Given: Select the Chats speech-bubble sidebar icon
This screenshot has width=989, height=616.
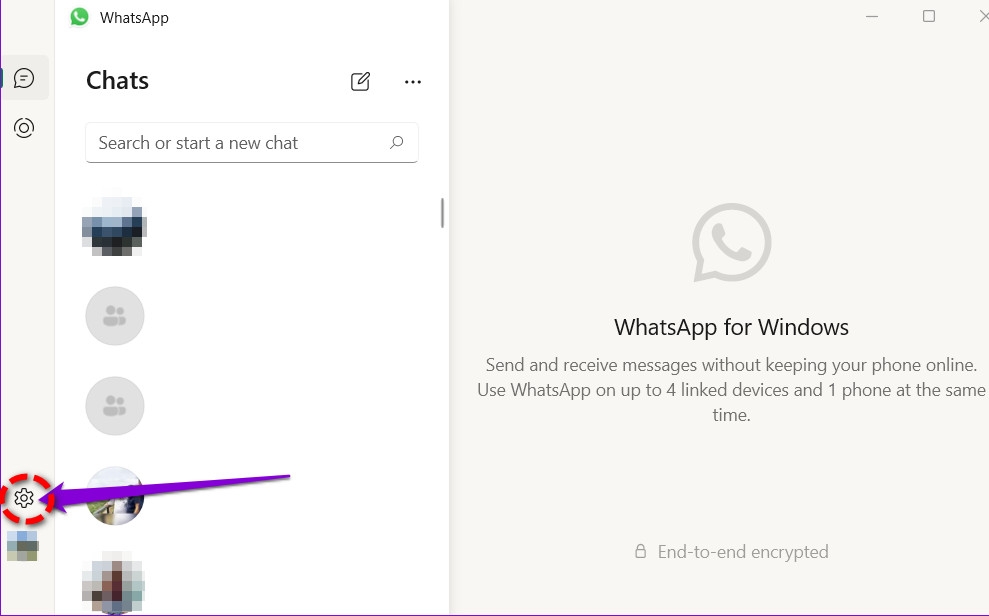Looking at the screenshot, I should tap(24, 77).
